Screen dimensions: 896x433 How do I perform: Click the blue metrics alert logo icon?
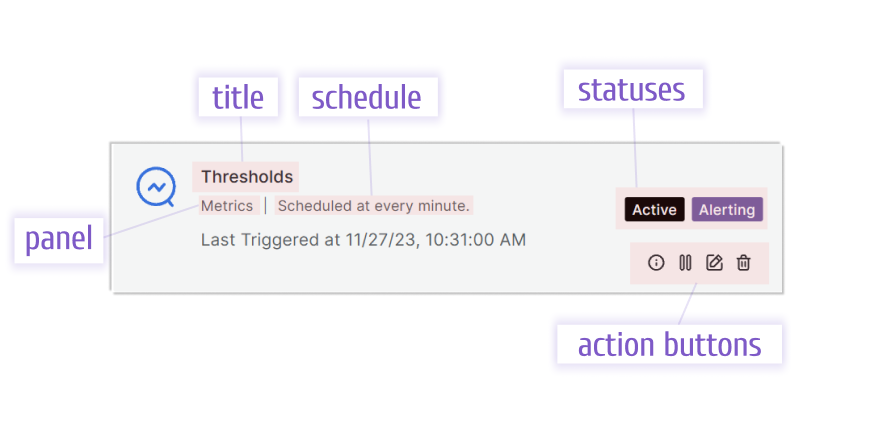[x=156, y=186]
